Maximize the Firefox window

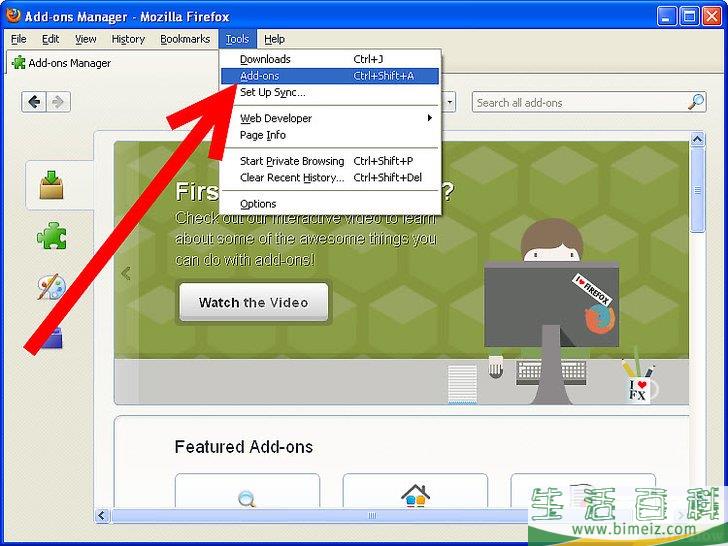point(689,16)
